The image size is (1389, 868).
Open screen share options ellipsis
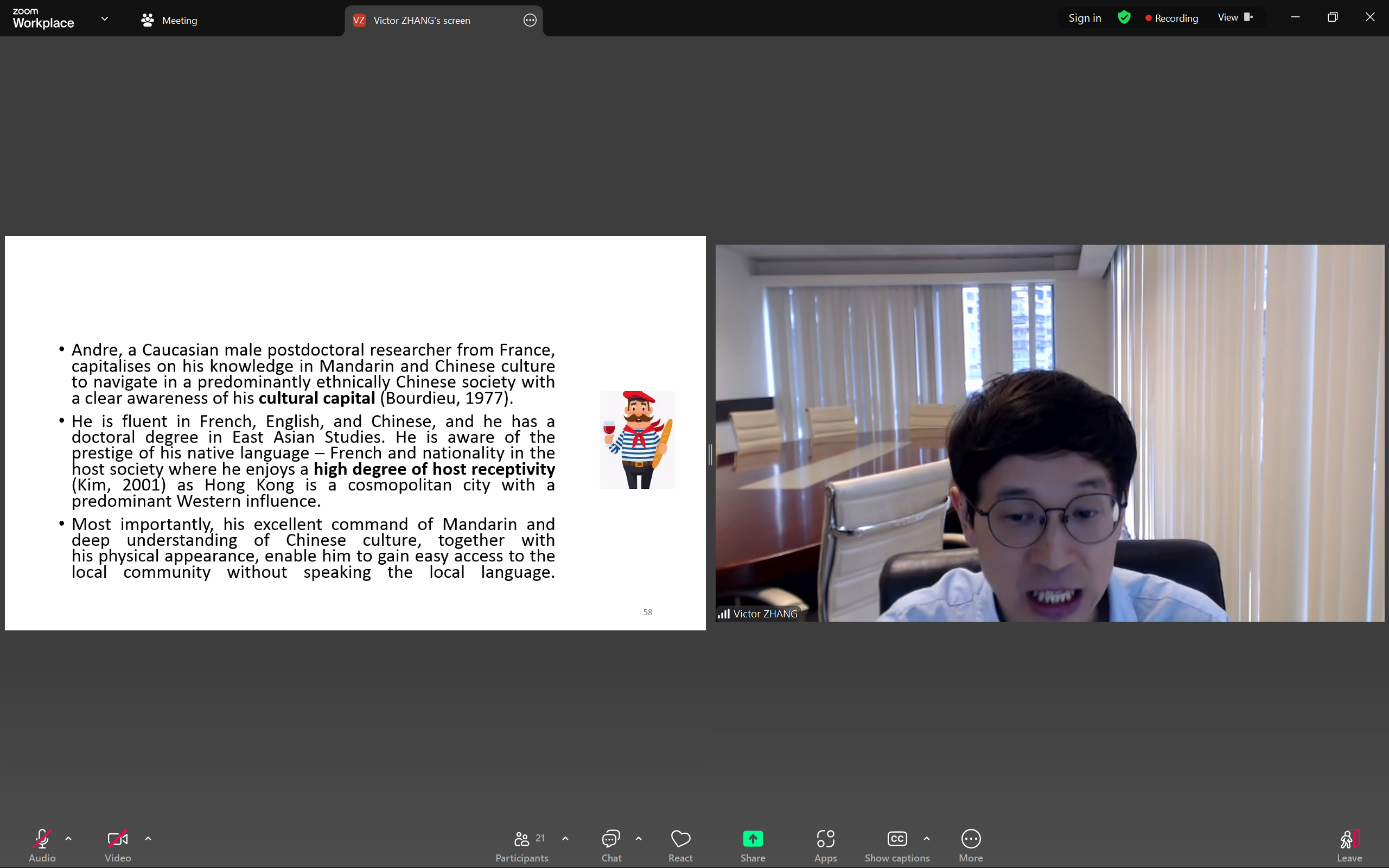pyautogui.click(x=530, y=21)
